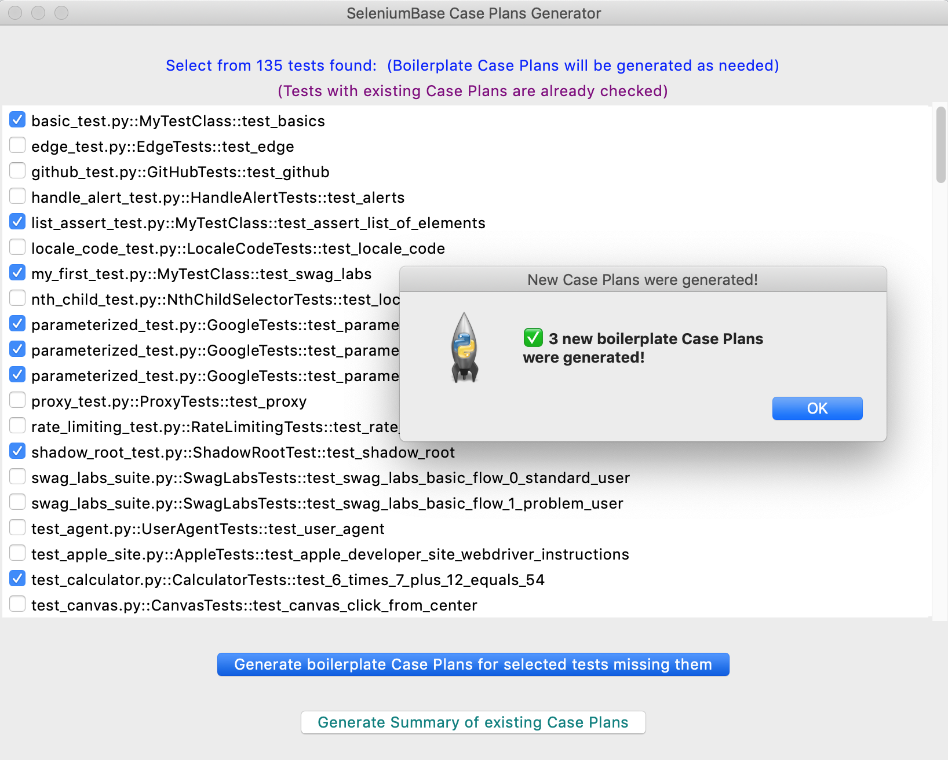Check the edge_test.py test_edge checkbox
Image resolution: width=948 pixels, height=760 pixels.
tap(18, 146)
